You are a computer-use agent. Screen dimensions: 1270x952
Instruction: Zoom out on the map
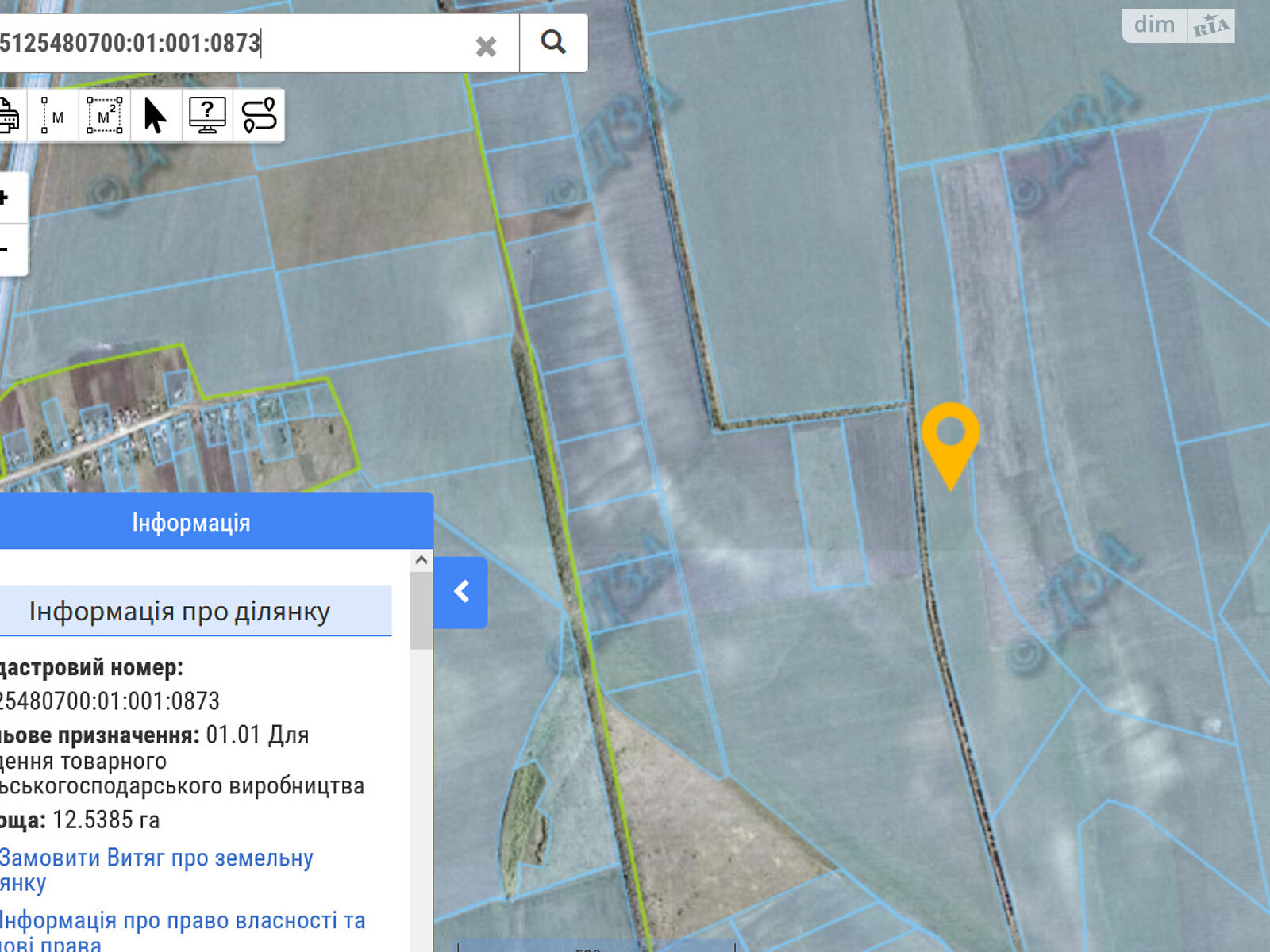coord(6,250)
